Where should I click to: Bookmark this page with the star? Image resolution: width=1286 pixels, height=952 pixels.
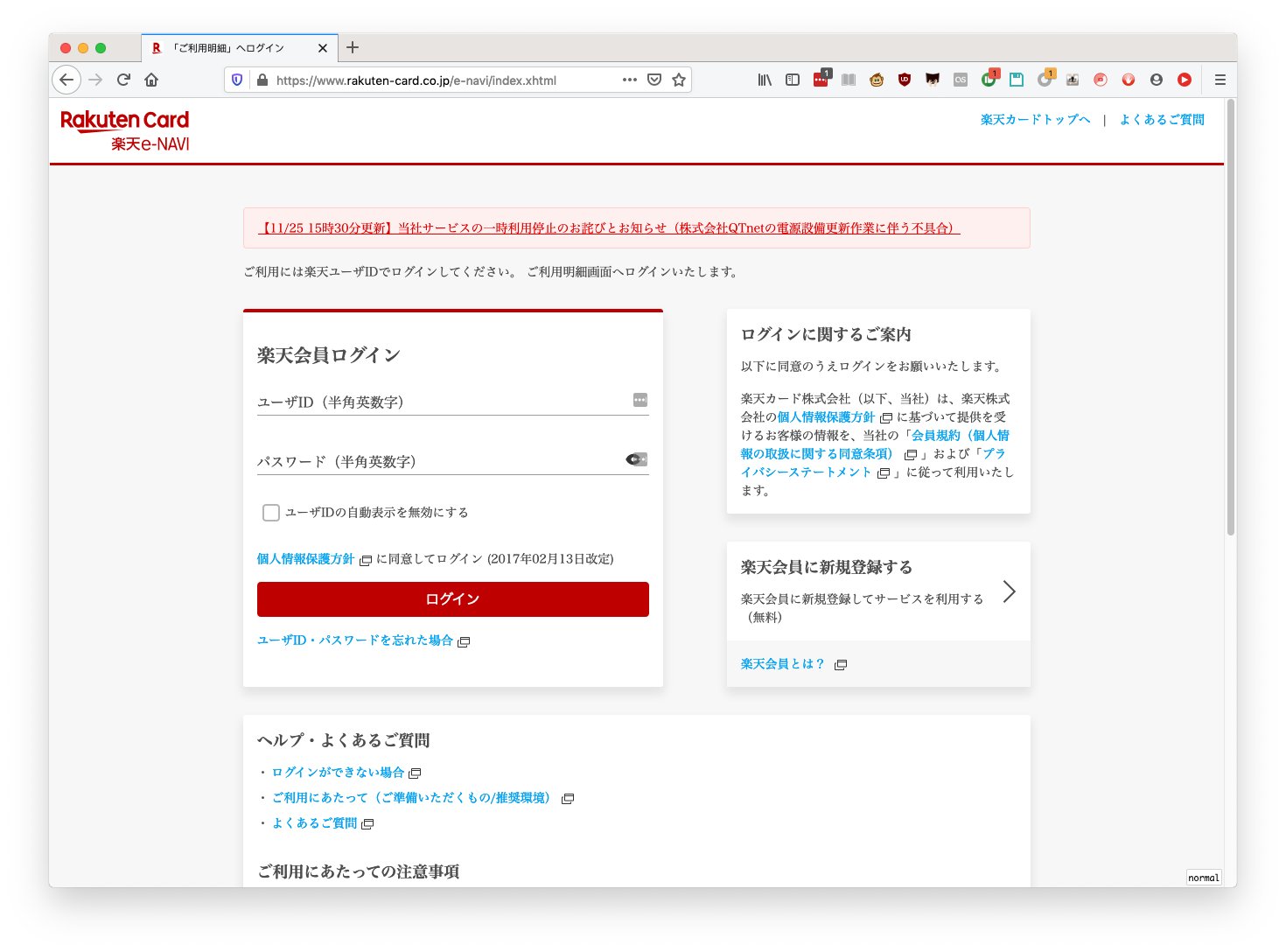click(678, 80)
